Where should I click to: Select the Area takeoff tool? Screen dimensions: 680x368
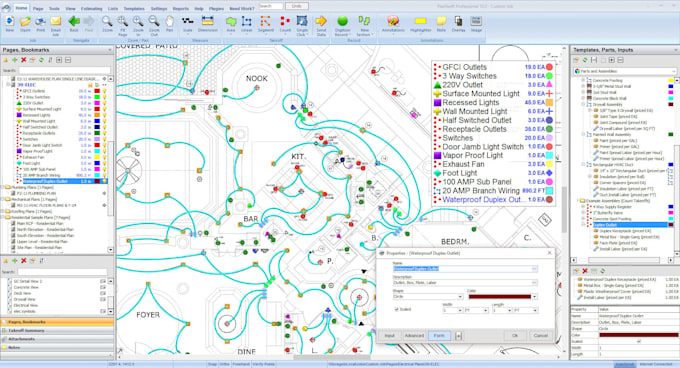coord(231,21)
